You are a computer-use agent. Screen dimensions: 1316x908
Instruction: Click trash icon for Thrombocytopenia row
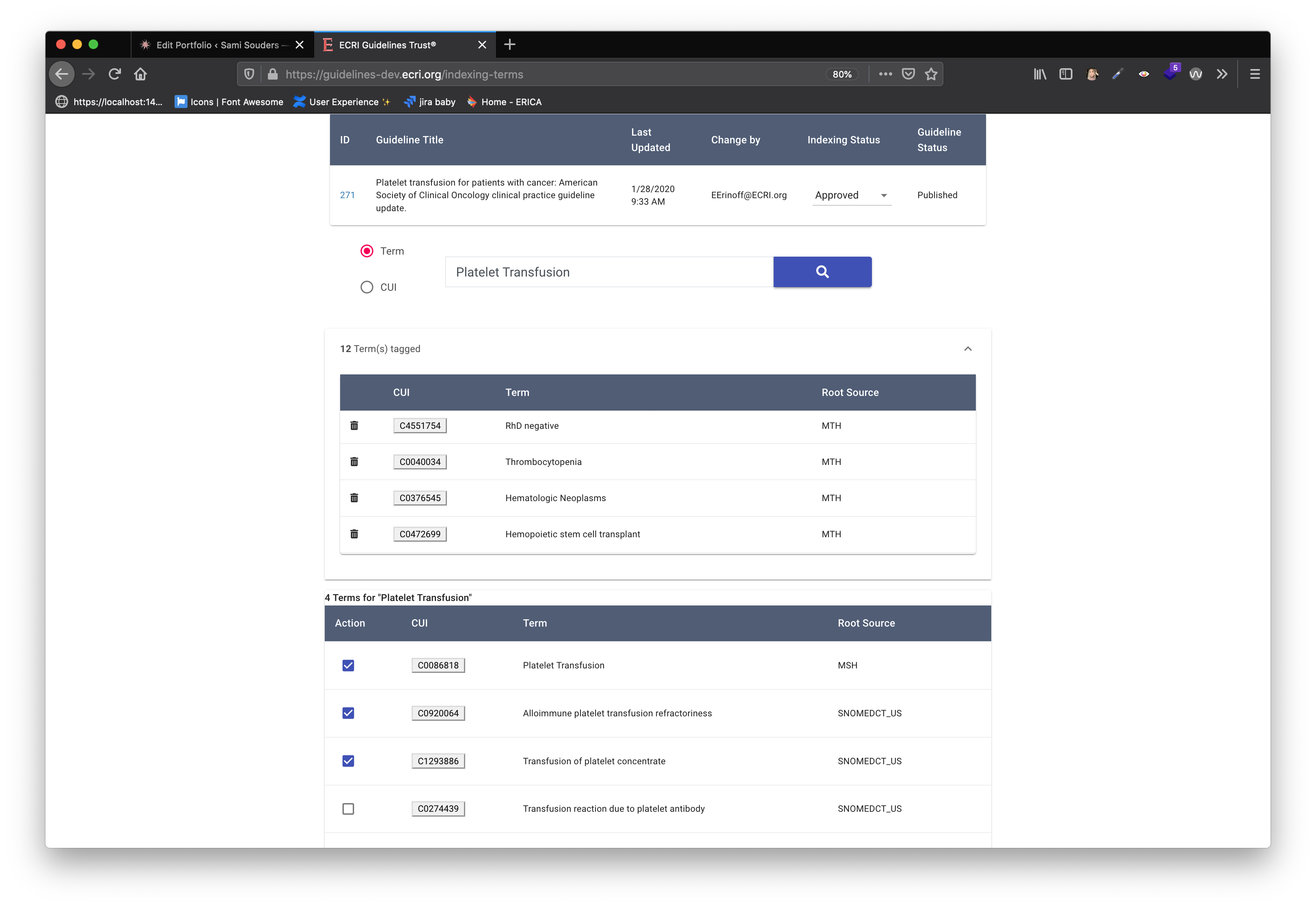354,461
